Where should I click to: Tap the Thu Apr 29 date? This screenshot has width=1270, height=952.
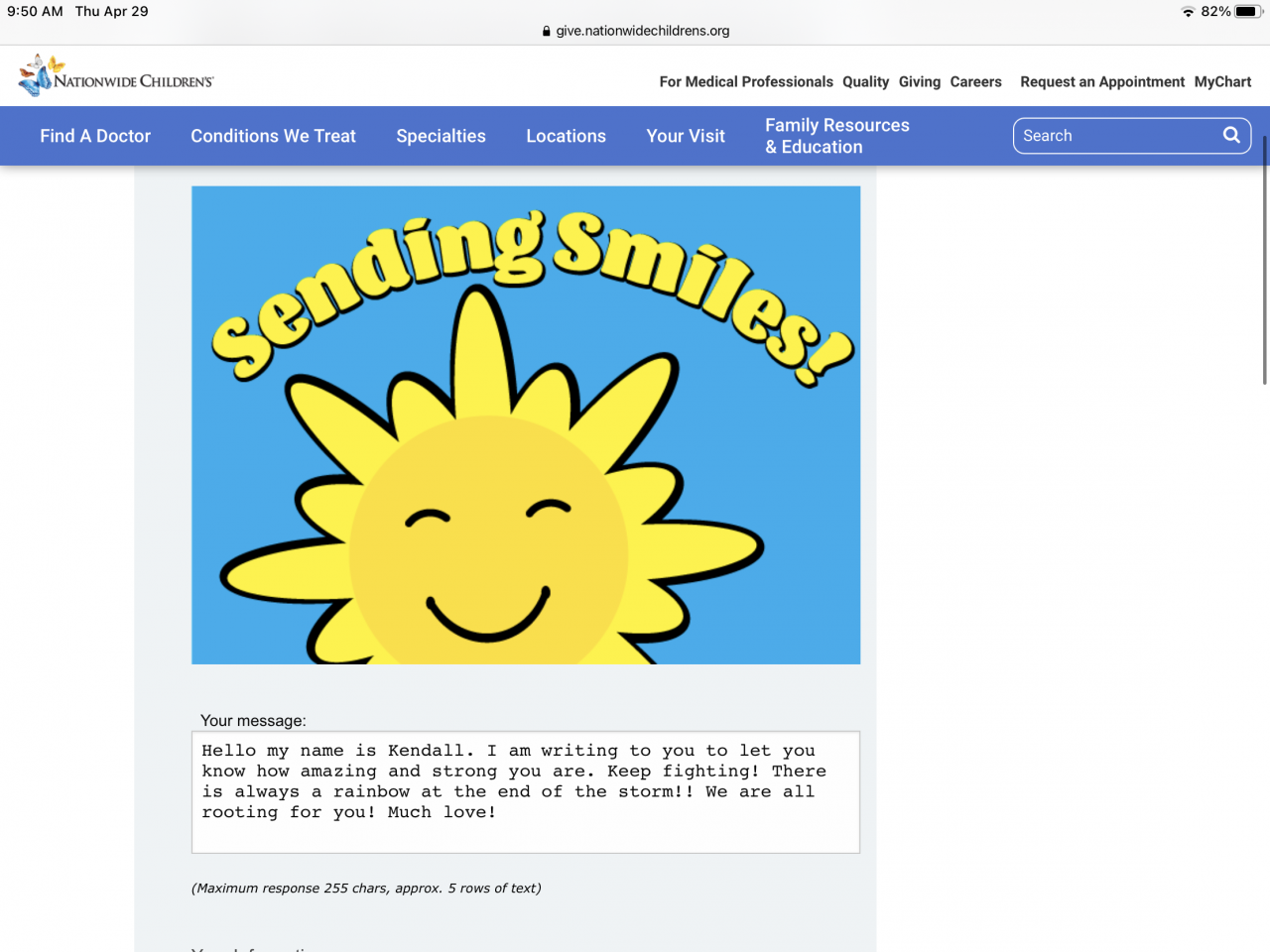(112, 12)
